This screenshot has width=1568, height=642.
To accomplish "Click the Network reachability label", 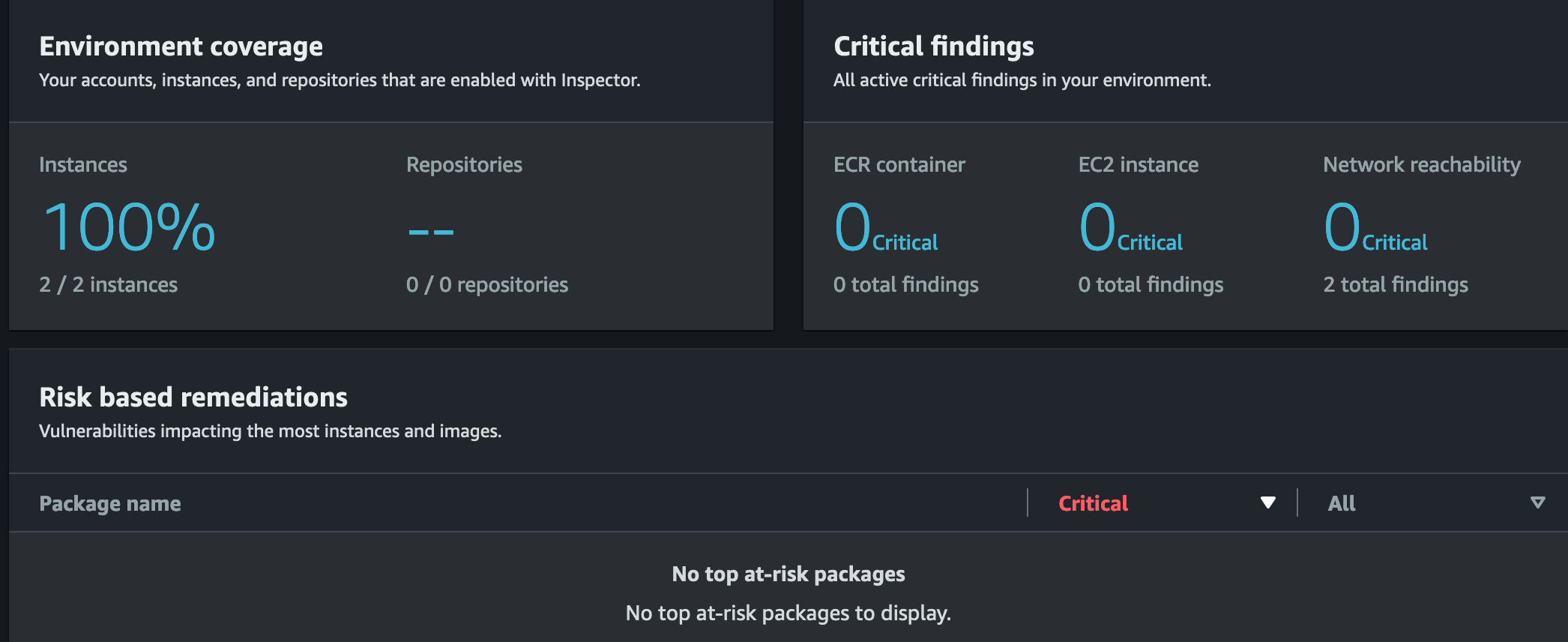I will tap(1422, 165).
